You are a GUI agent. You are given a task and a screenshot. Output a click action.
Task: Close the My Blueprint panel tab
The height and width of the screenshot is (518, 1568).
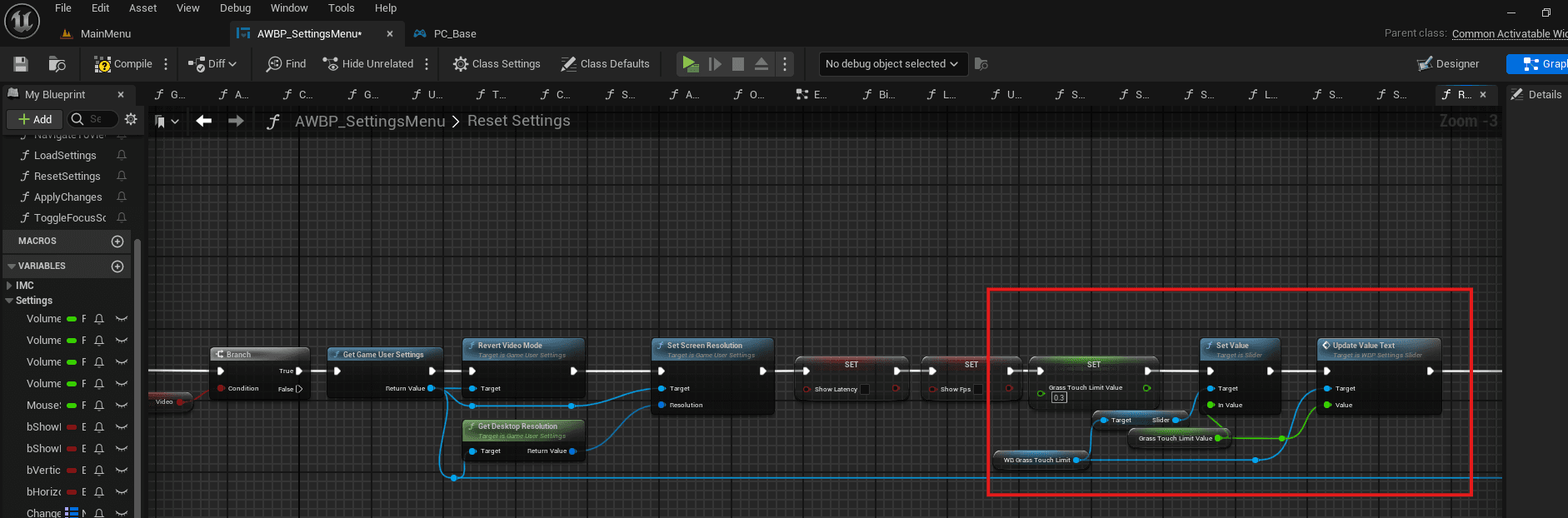pyautogui.click(x=121, y=95)
